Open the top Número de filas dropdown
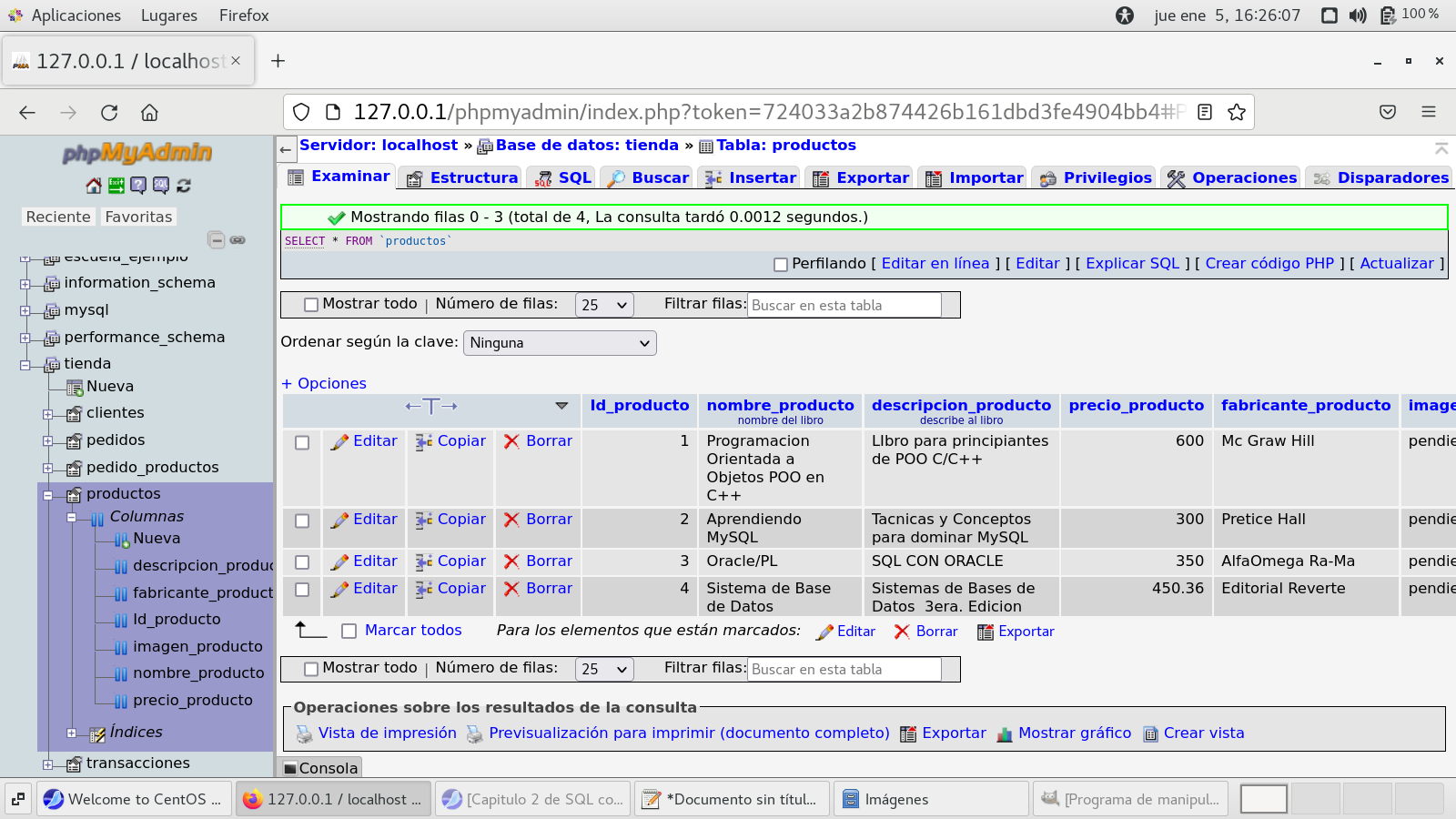Screen dimensions: 1456x819 click(604, 305)
